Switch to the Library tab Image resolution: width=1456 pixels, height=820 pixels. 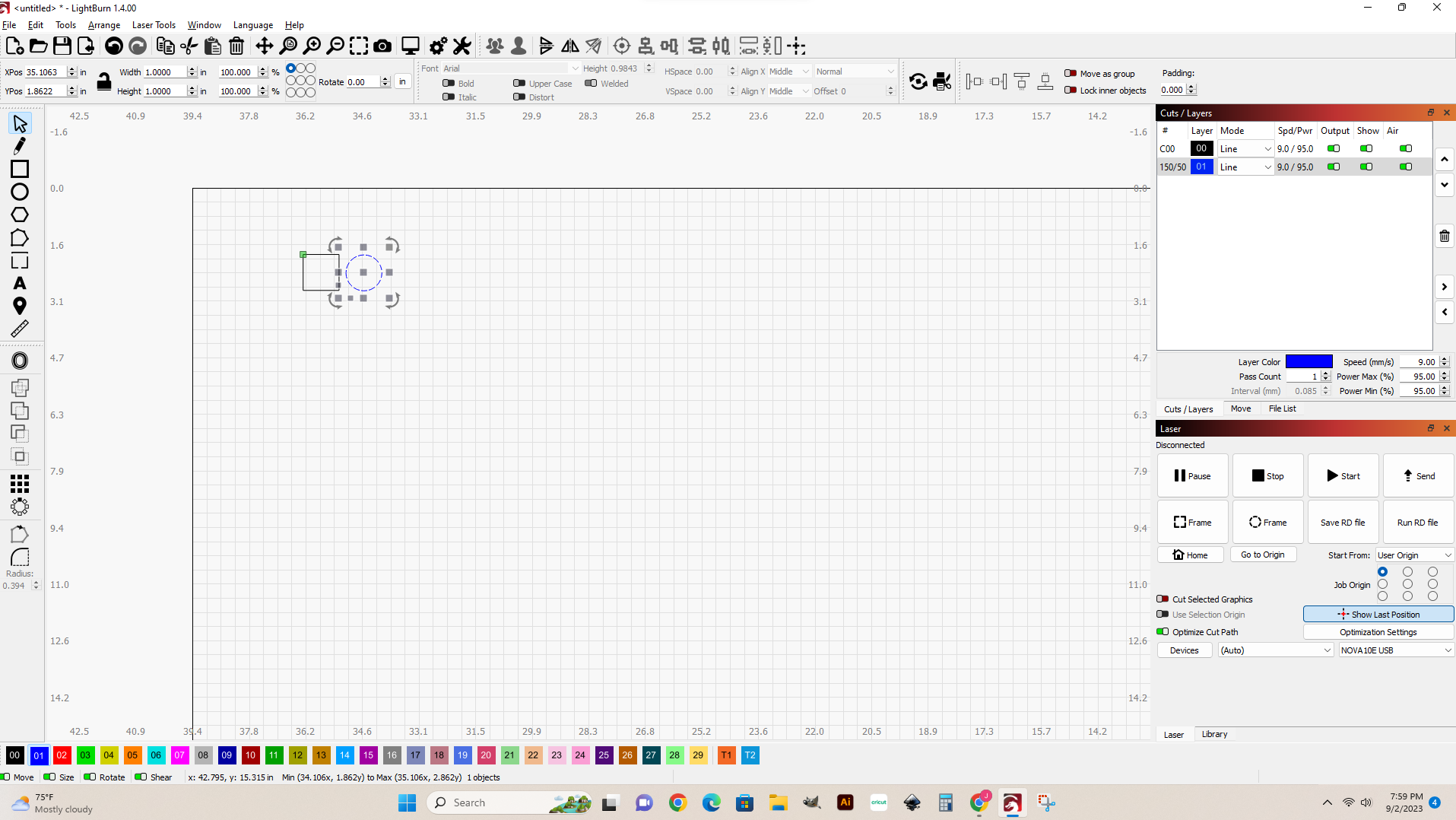[x=1214, y=735]
